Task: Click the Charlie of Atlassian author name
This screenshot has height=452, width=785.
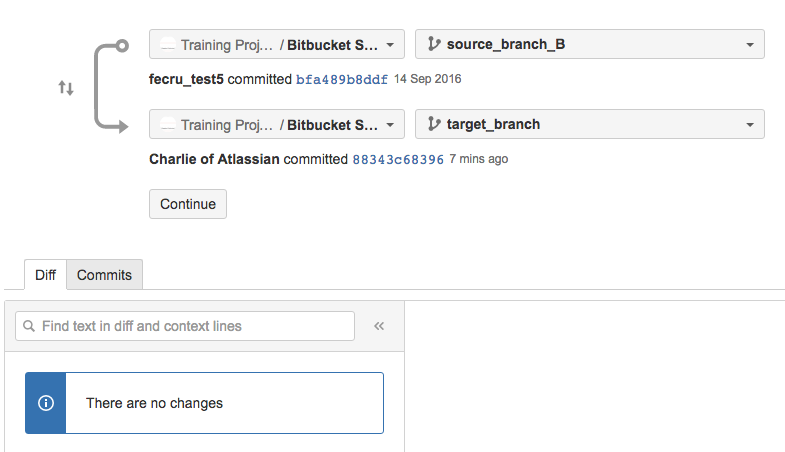Action: [x=216, y=159]
